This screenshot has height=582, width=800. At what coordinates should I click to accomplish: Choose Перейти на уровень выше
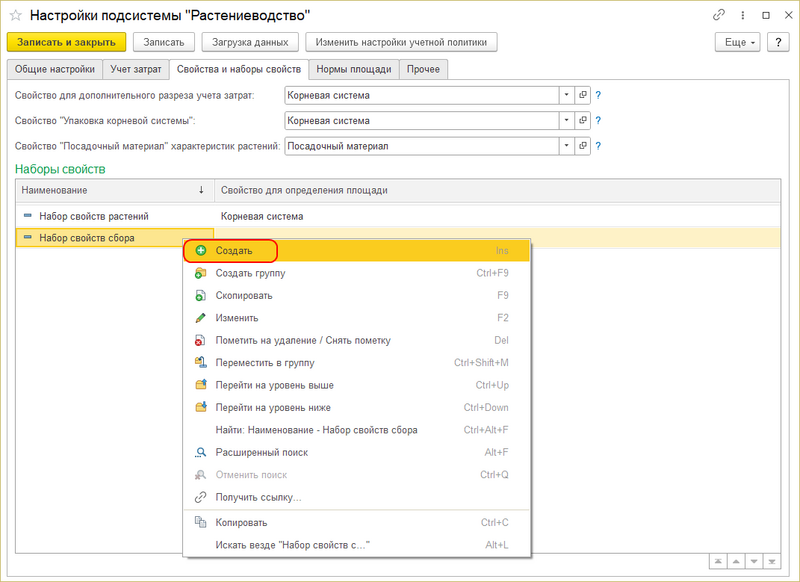point(357,385)
